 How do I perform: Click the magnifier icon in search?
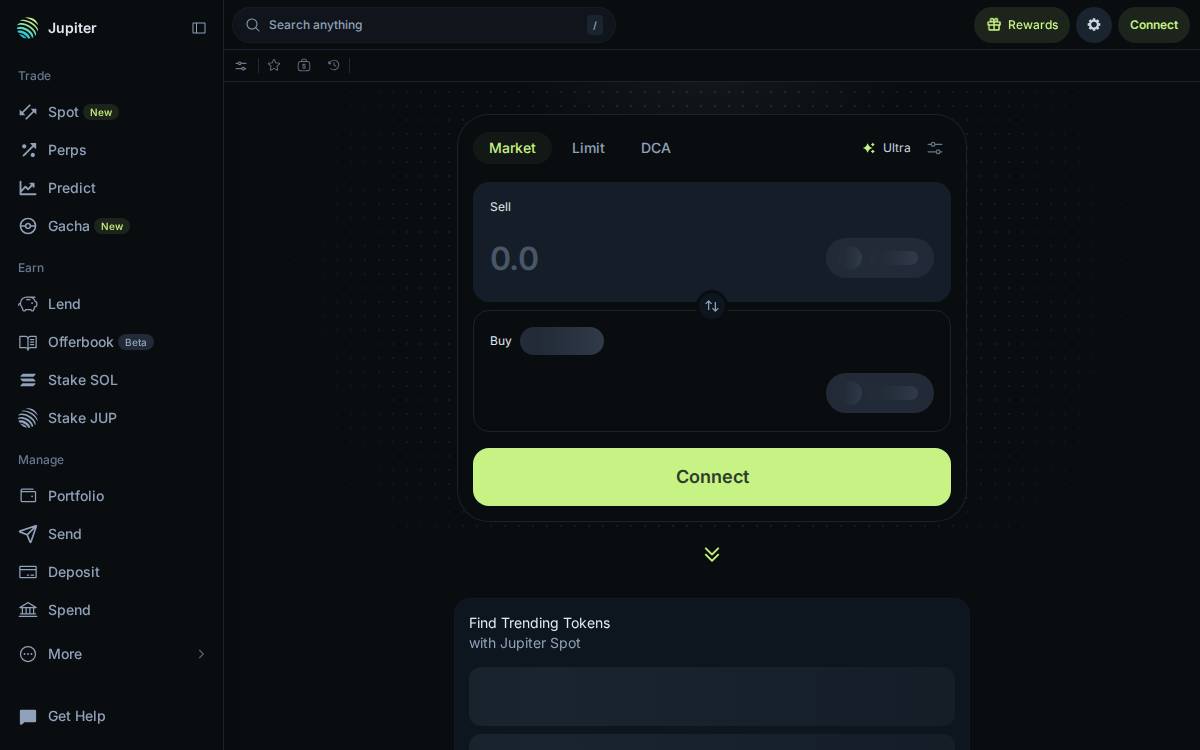[253, 25]
